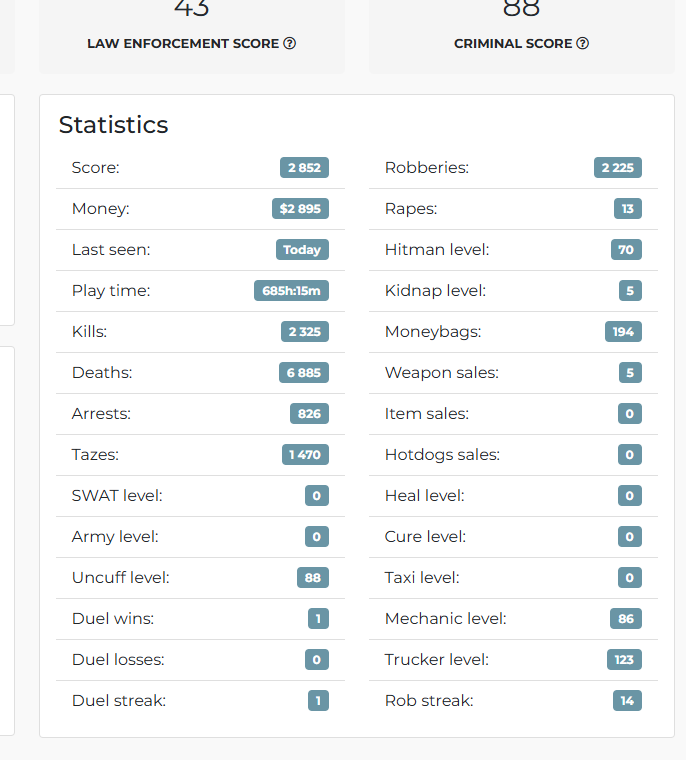This screenshot has width=686, height=760.
Task: Click the Robberies badge 2 225
Action: (618, 168)
